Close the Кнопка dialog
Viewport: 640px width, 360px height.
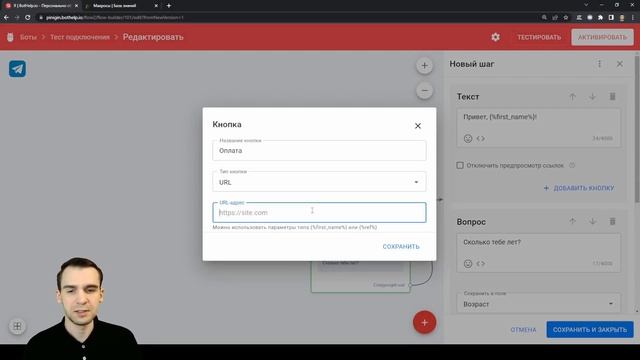click(x=418, y=126)
